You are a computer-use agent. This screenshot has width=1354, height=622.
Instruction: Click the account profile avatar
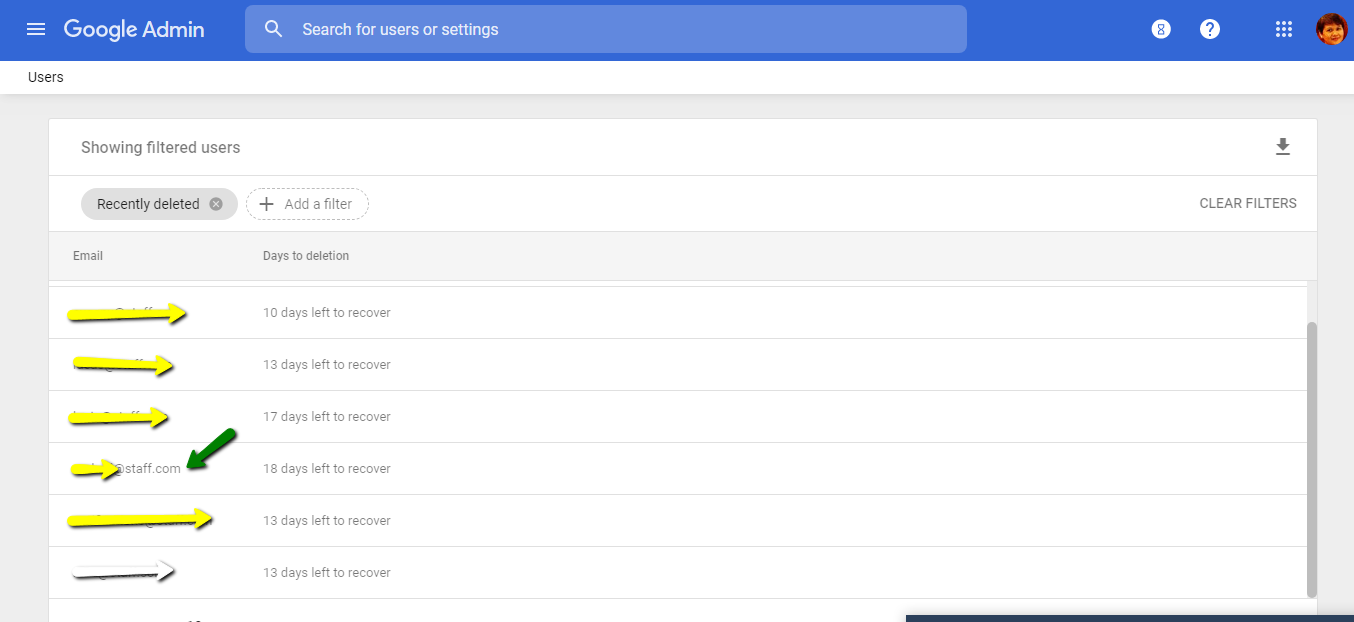pos(1331,29)
